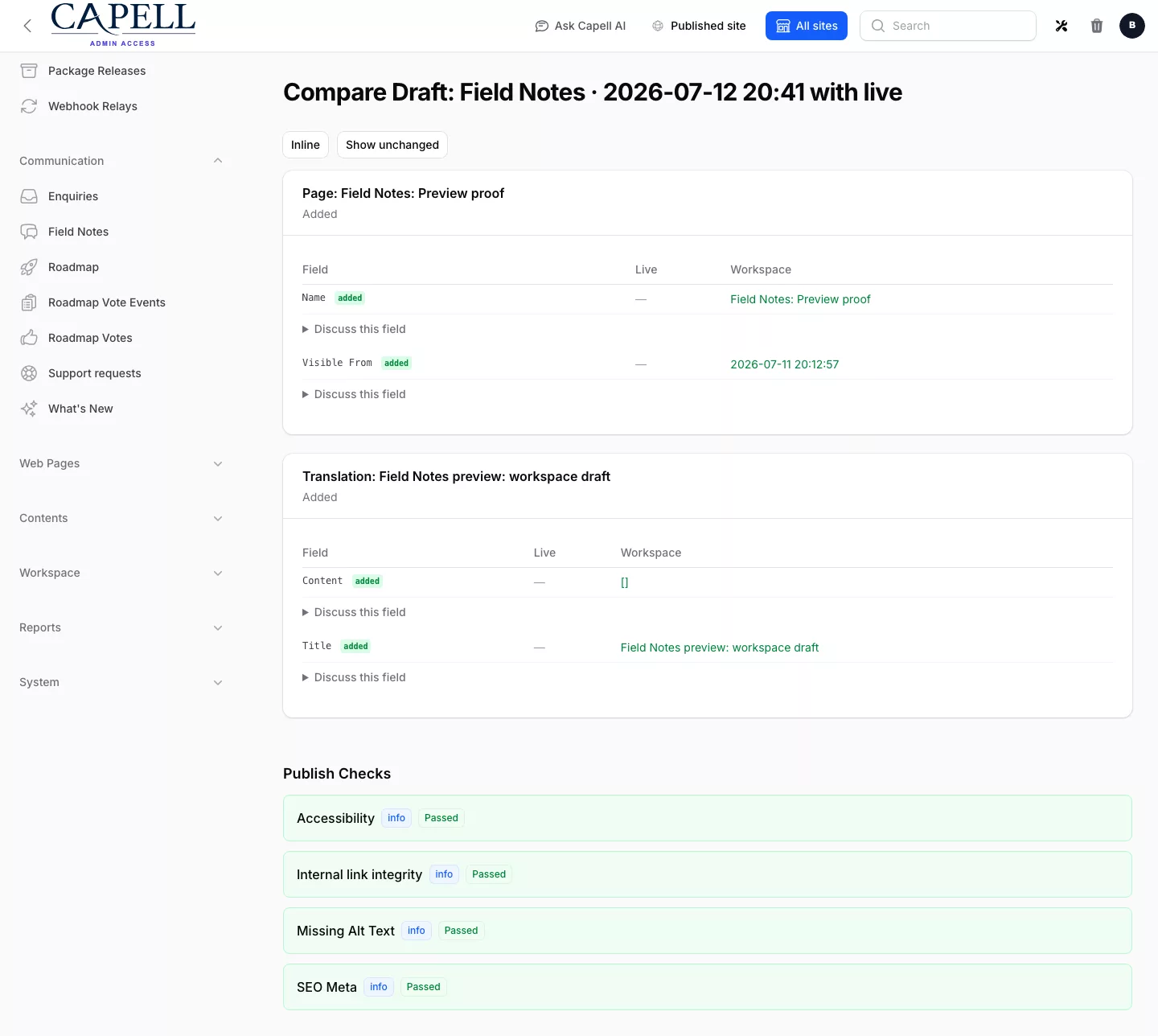This screenshot has height=1036, width=1158.
Task: Go to Enquiries
Action: [73, 196]
